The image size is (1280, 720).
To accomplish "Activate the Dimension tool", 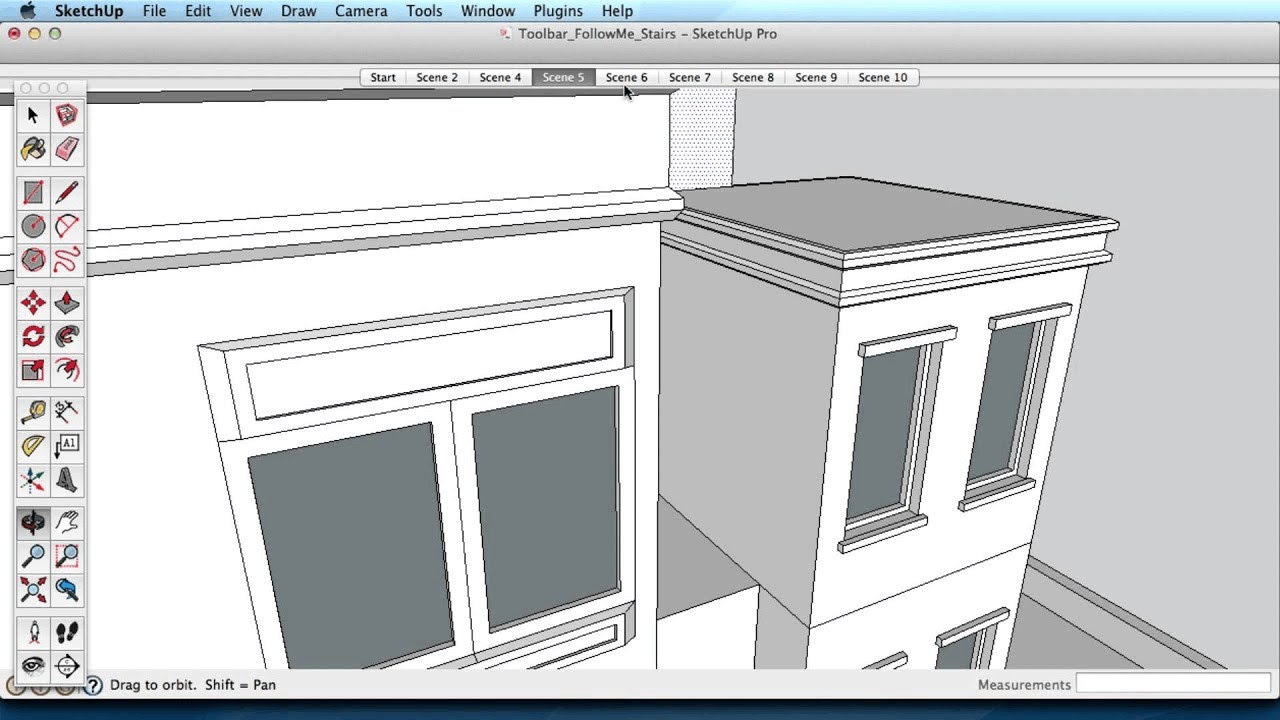I will tap(67, 412).
